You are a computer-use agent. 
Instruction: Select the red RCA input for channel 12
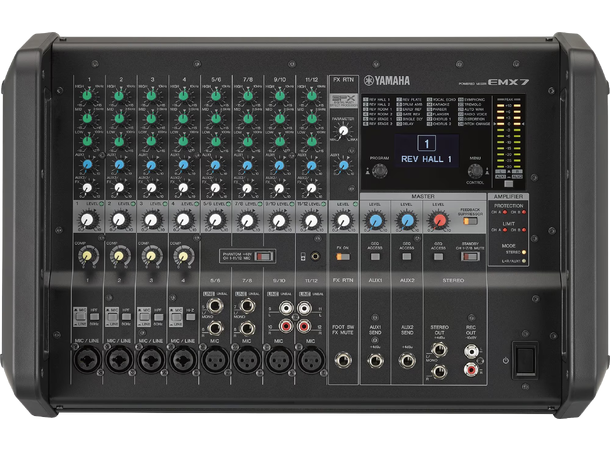(304, 326)
